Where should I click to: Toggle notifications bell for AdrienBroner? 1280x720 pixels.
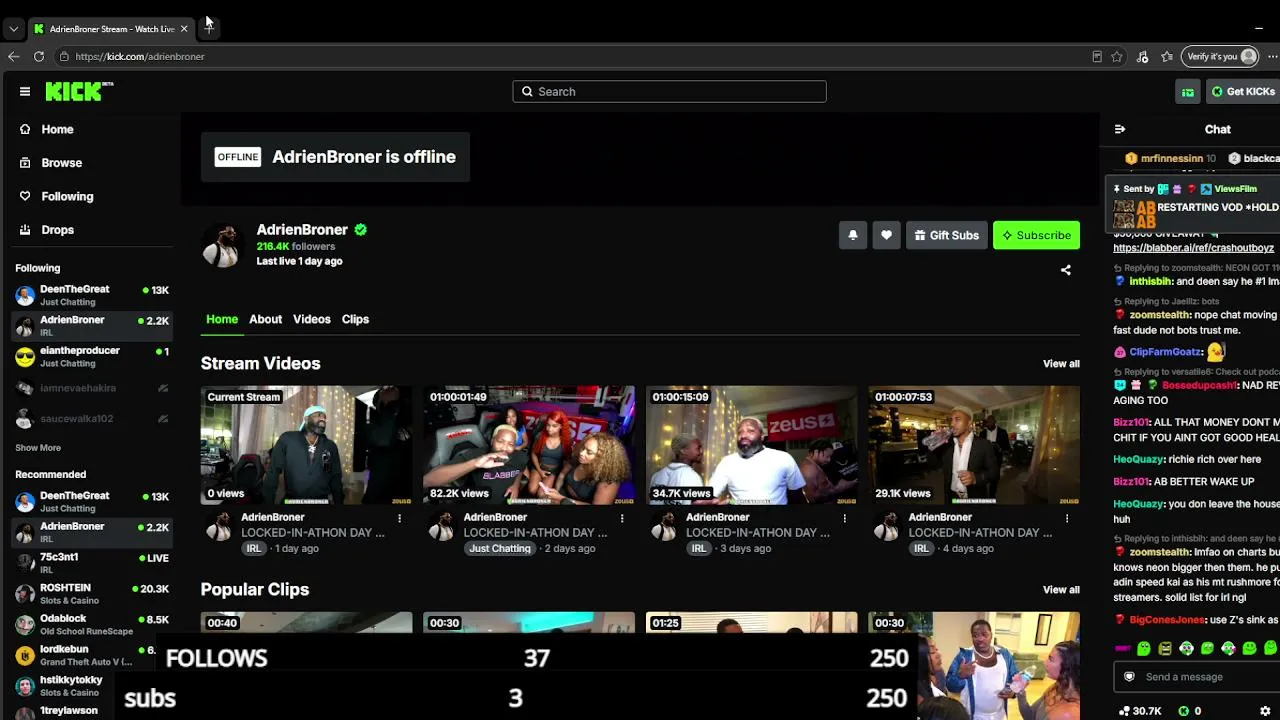pos(853,235)
